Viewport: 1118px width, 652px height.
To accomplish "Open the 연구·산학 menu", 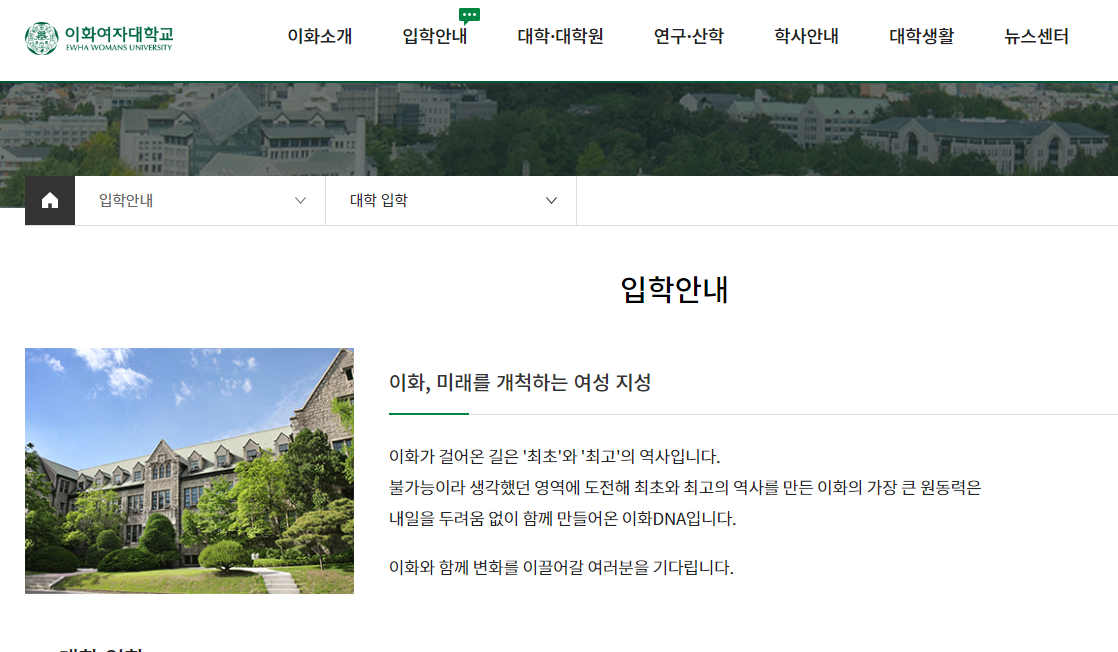I will click(689, 36).
